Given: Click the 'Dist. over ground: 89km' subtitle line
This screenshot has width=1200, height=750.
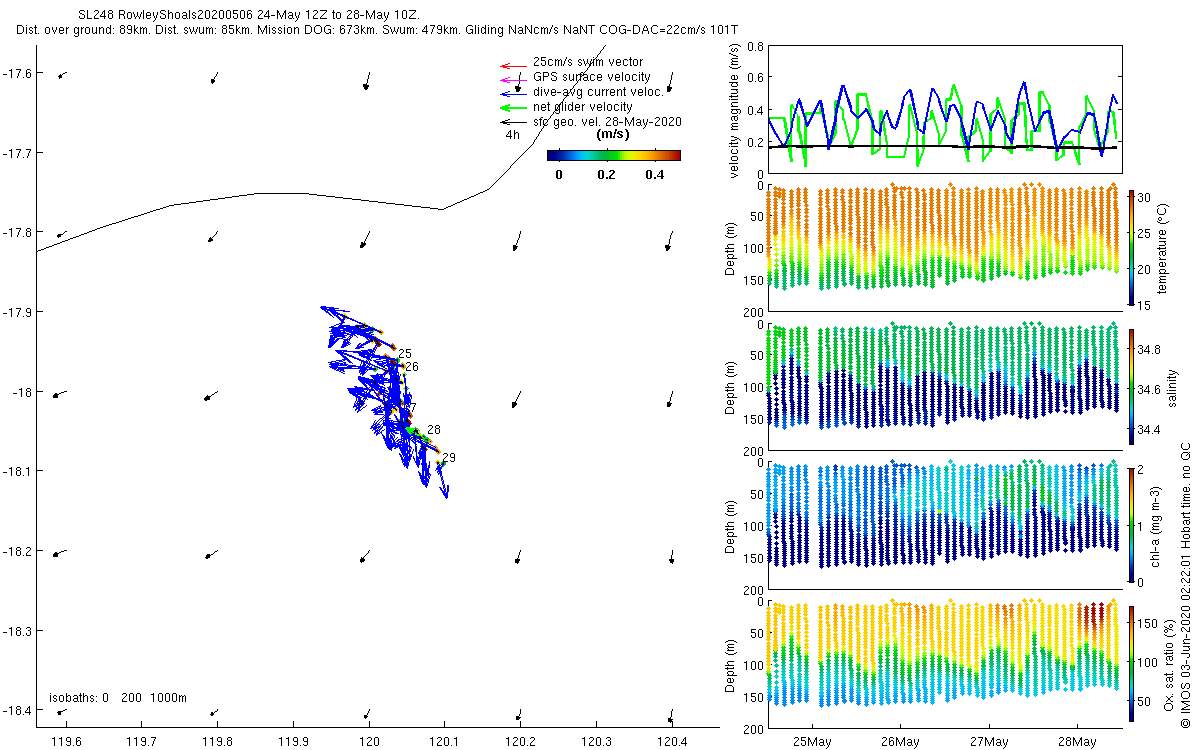Looking at the screenshot, I should point(376,30).
